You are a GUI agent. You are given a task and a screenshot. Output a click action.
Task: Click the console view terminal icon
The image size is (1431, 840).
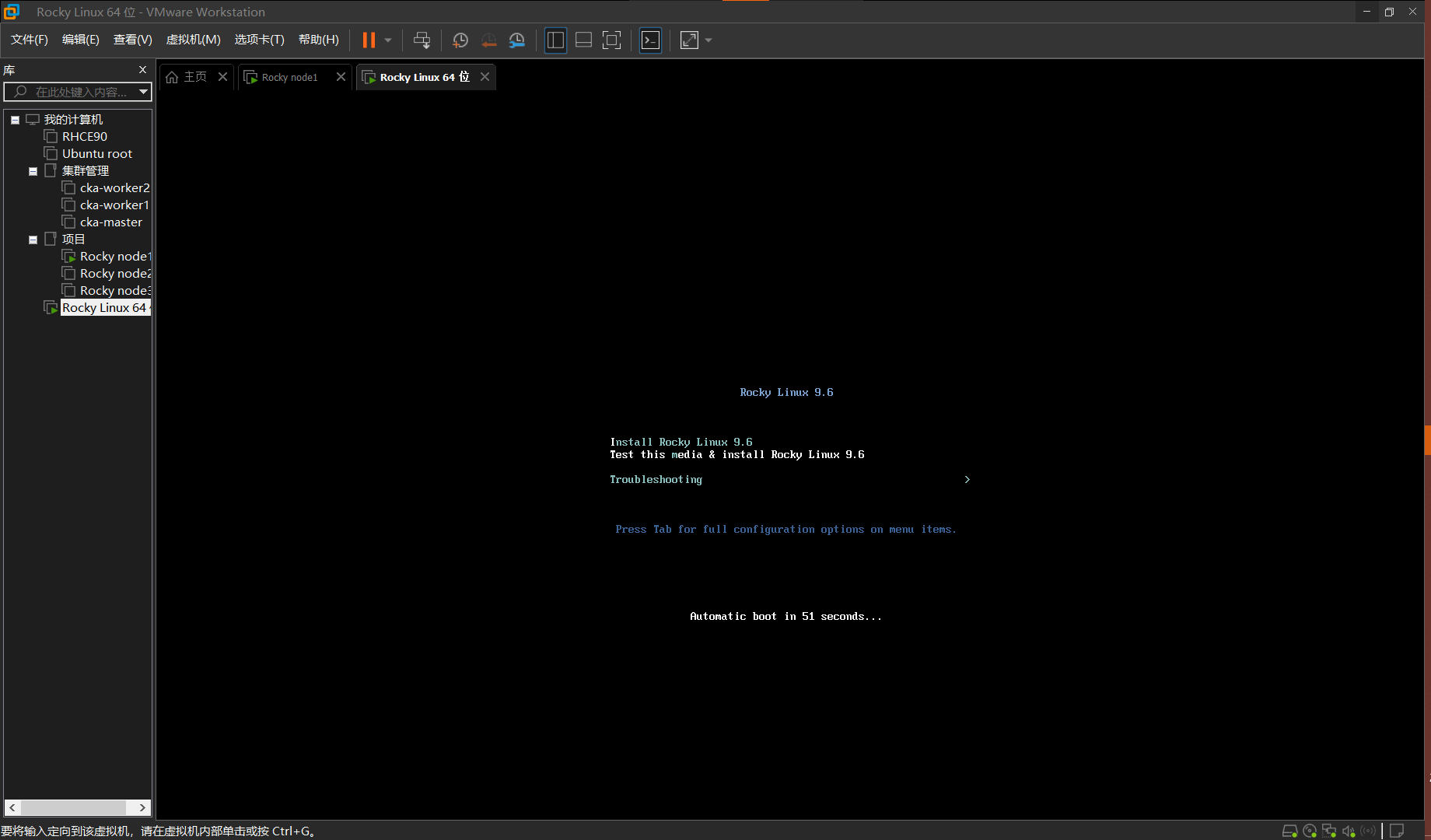pos(650,40)
